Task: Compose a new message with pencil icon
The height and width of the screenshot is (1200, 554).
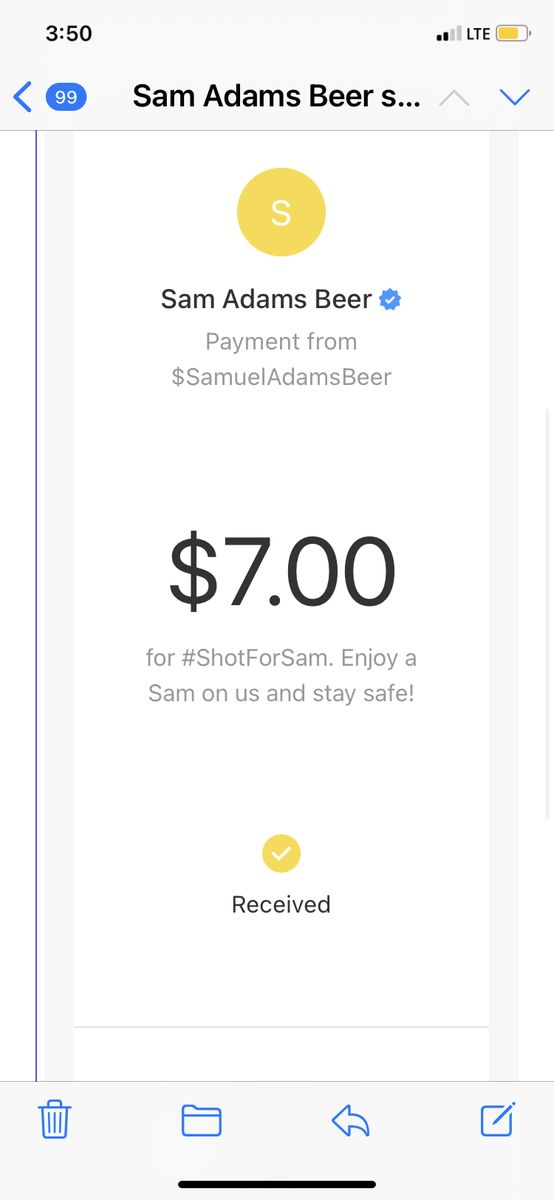Action: click(x=498, y=1118)
